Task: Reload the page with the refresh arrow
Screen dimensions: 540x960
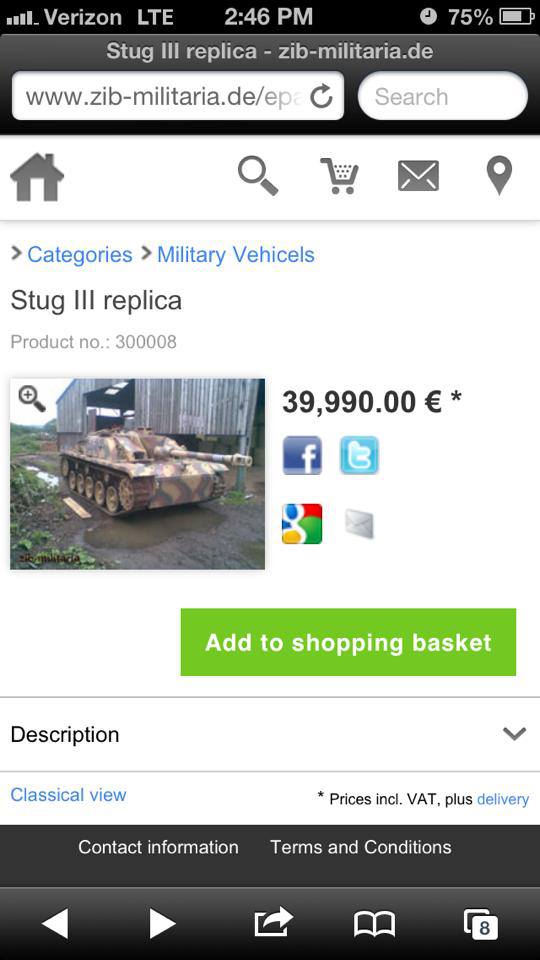Action: pyautogui.click(x=321, y=96)
